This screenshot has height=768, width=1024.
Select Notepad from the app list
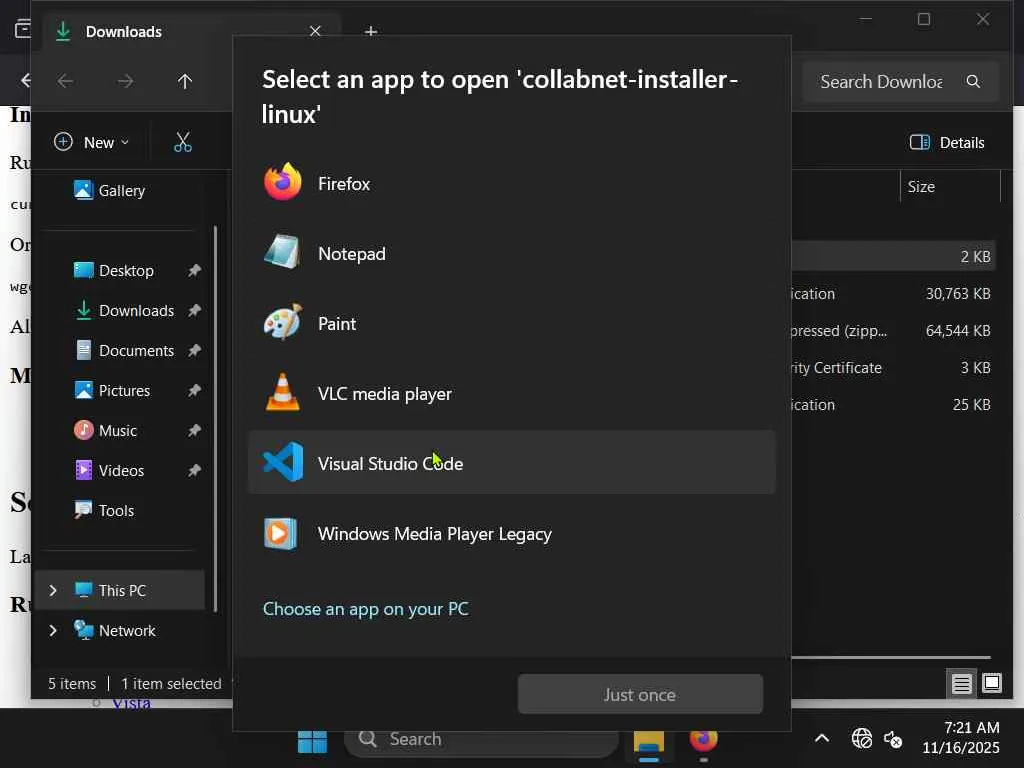[x=511, y=253]
